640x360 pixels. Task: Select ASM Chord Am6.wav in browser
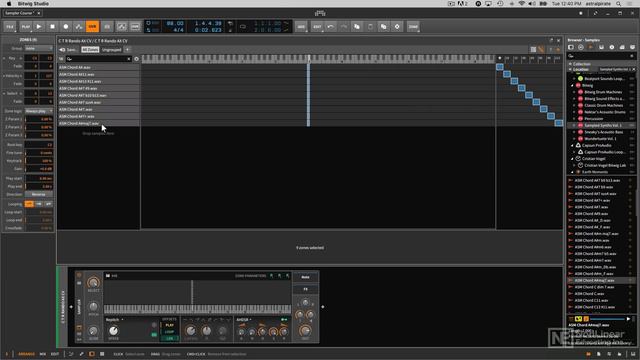coord(593,247)
